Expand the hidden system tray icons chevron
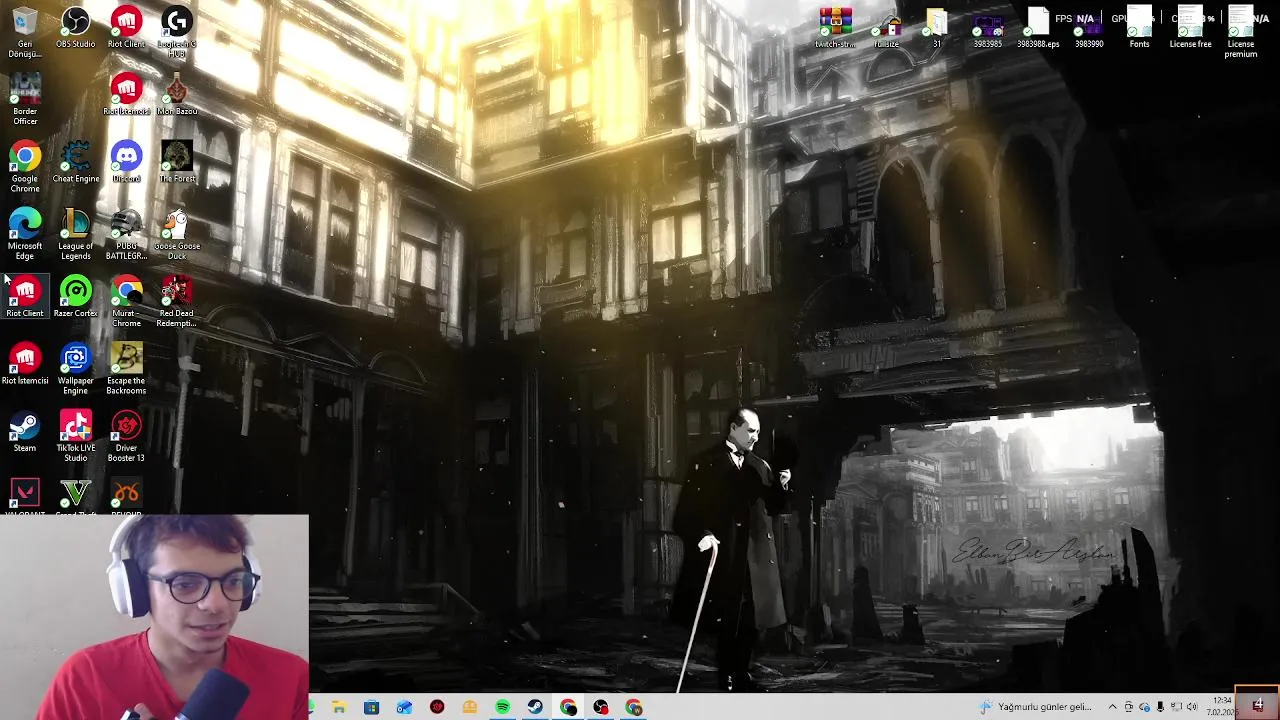This screenshot has width=1280, height=720. click(1112, 707)
